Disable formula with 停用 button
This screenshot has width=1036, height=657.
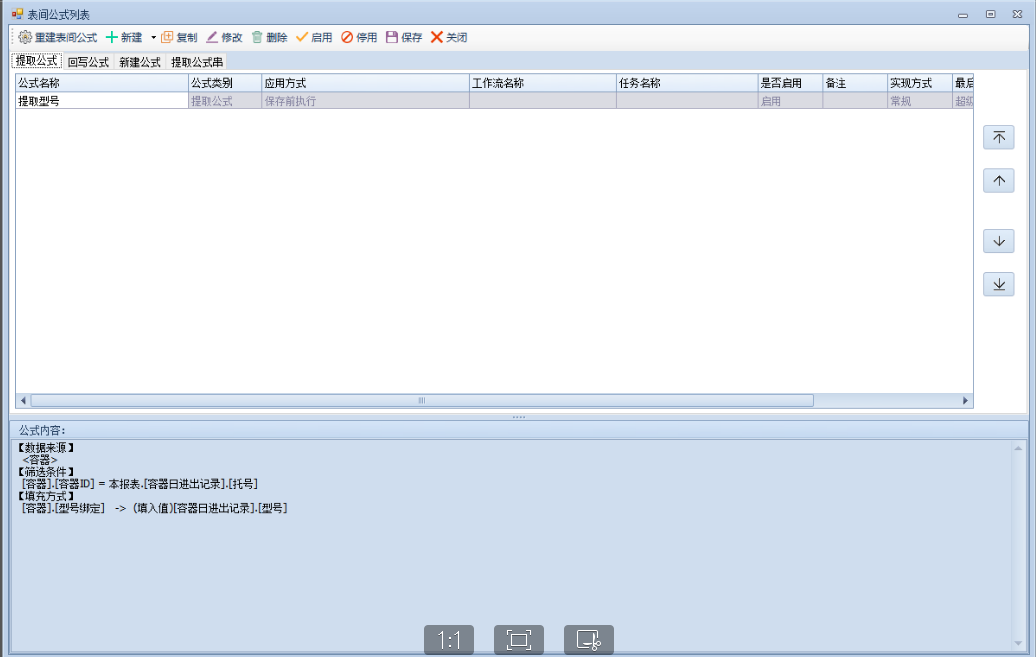tap(359, 37)
